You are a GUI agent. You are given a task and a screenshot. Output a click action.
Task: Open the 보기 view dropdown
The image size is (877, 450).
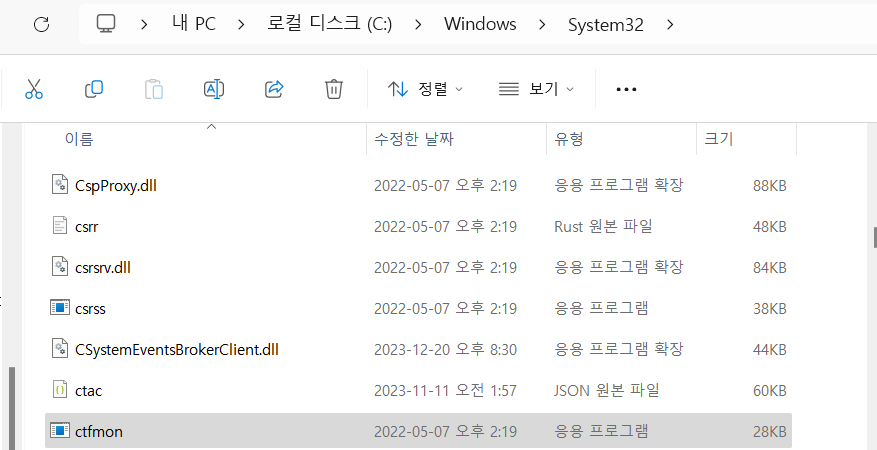pos(536,89)
